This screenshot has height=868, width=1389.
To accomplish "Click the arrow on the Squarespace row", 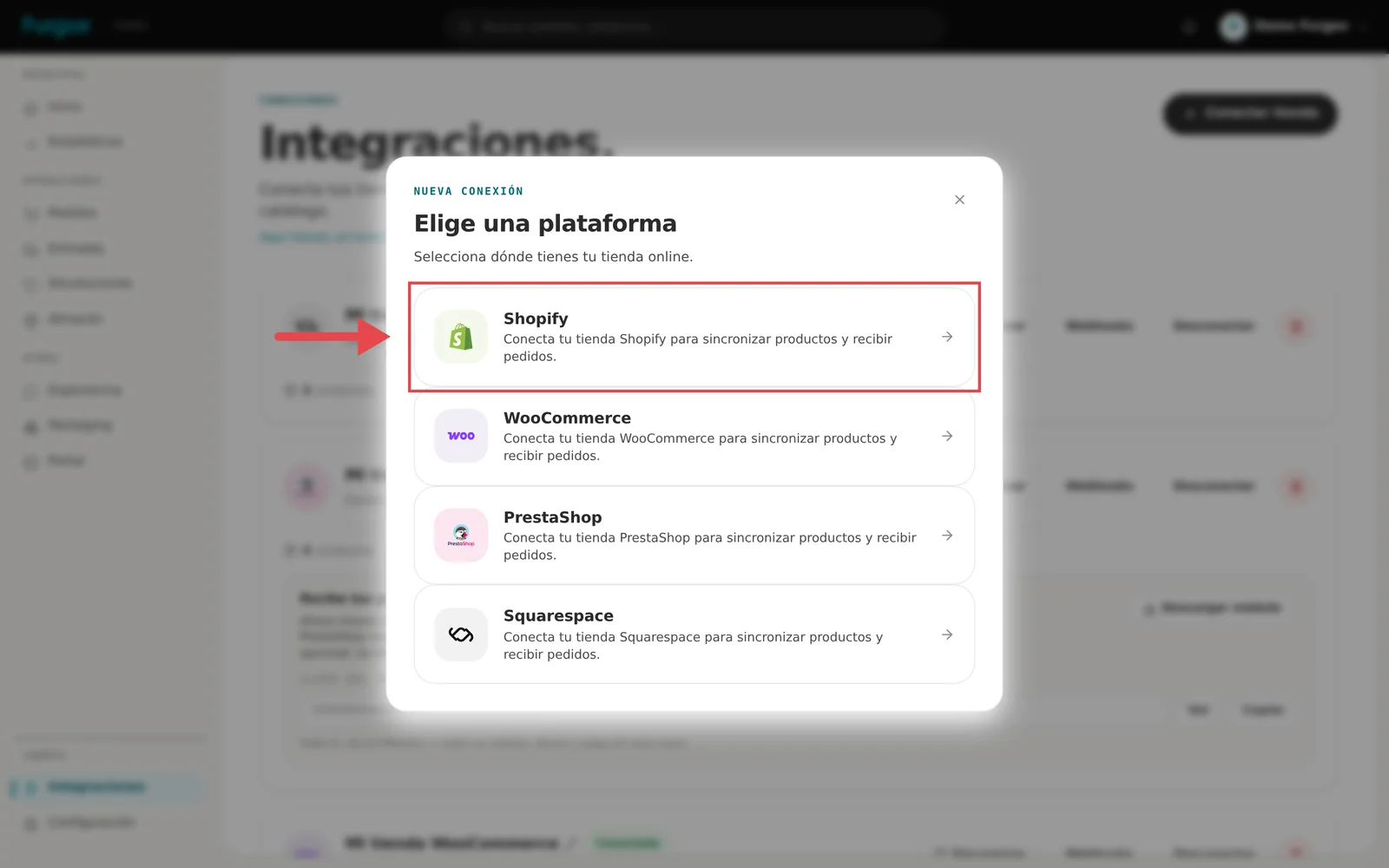I will [947, 635].
